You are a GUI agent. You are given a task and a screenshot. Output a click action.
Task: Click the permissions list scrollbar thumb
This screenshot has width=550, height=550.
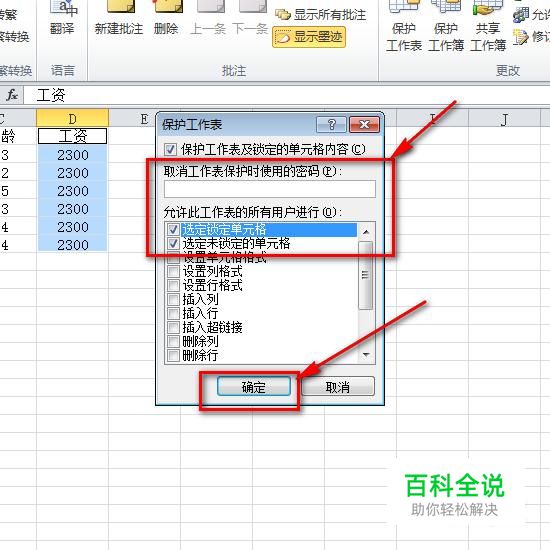(x=365, y=275)
